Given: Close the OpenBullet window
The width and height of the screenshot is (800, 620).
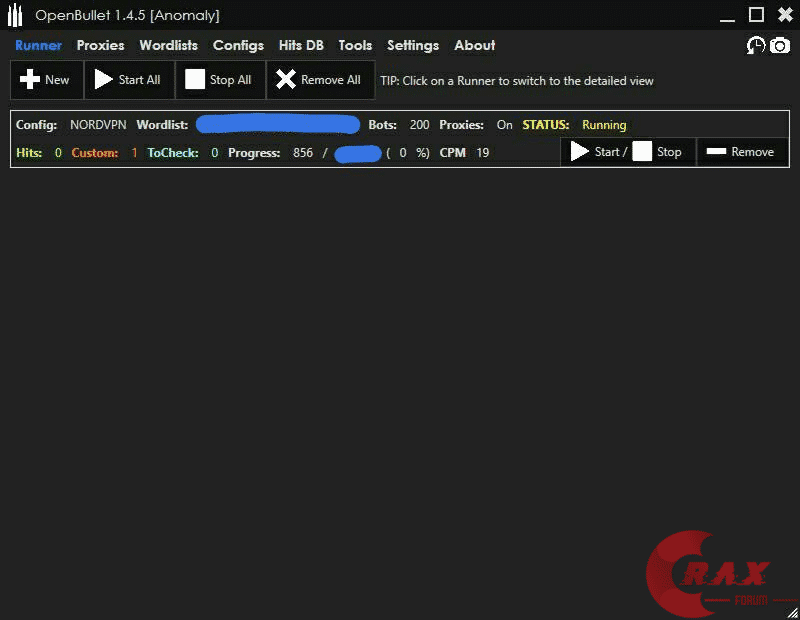Looking at the screenshot, I should pyautogui.click(x=785, y=15).
